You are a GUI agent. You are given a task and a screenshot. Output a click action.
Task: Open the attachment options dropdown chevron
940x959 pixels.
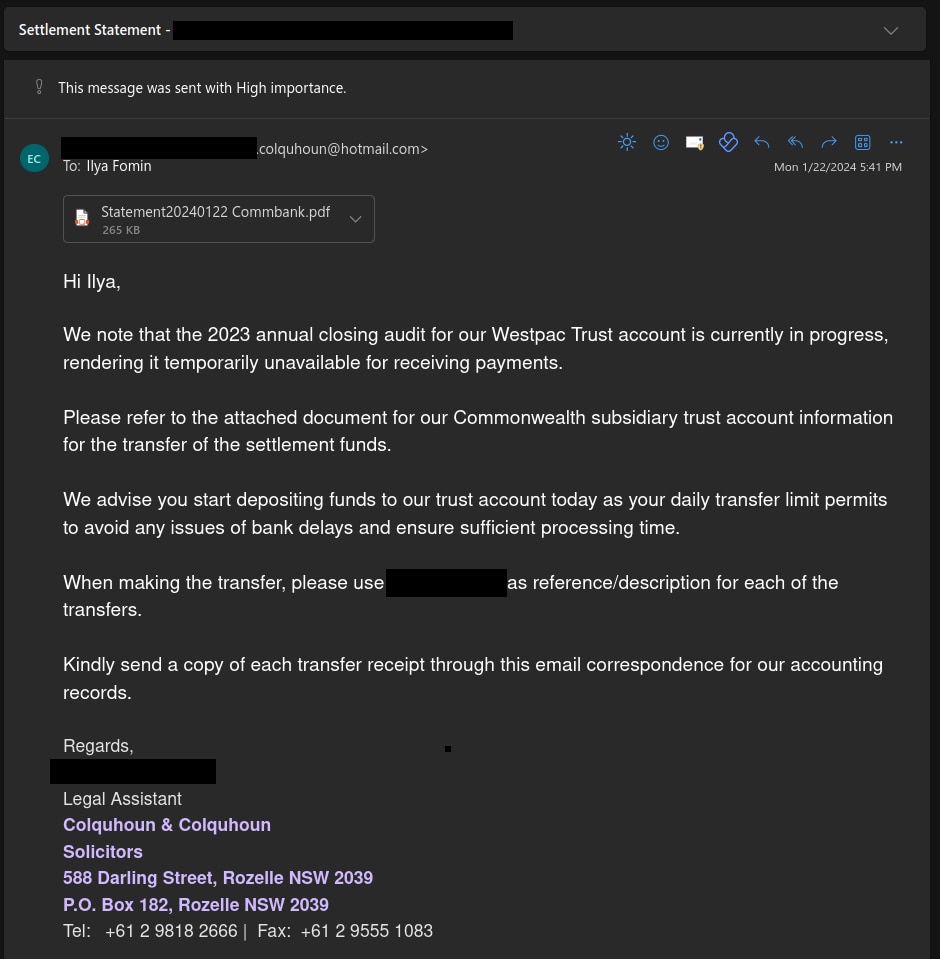click(x=355, y=218)
